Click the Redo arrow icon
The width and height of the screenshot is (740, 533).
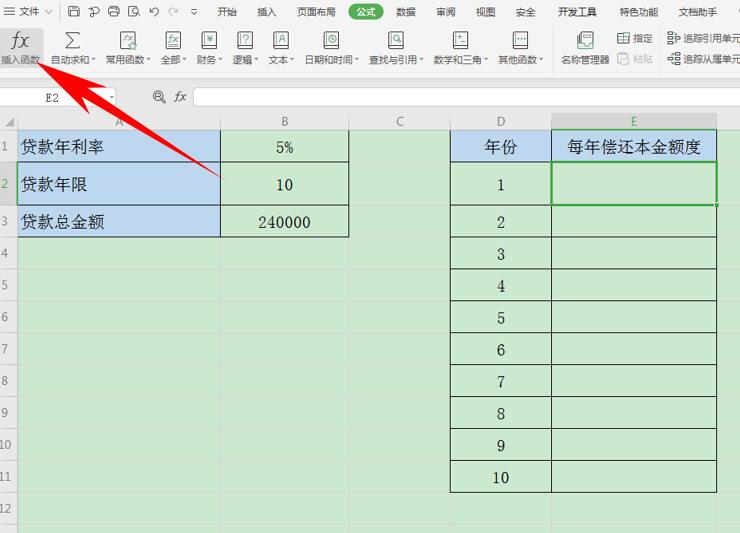click(174, 11)
